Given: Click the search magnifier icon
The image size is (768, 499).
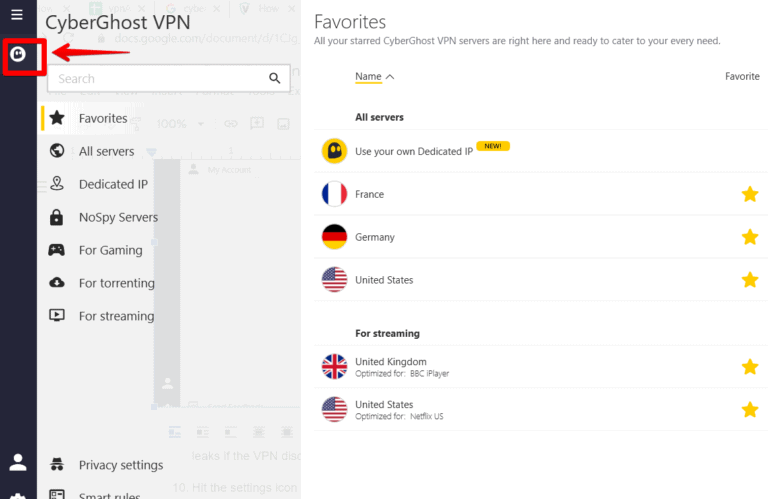Looking at the screenshot, I should tap(275, 78).
